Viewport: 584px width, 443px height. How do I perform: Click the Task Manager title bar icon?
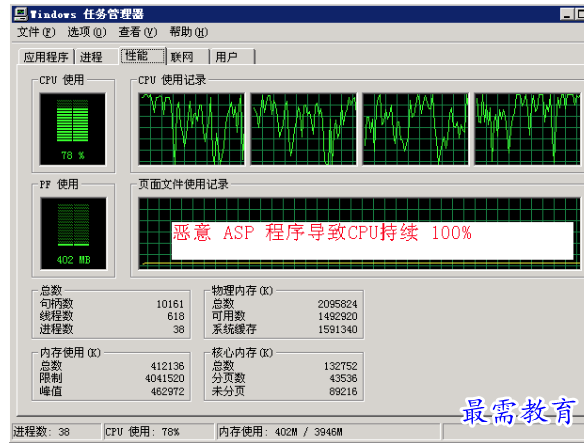tap(20, 14)
